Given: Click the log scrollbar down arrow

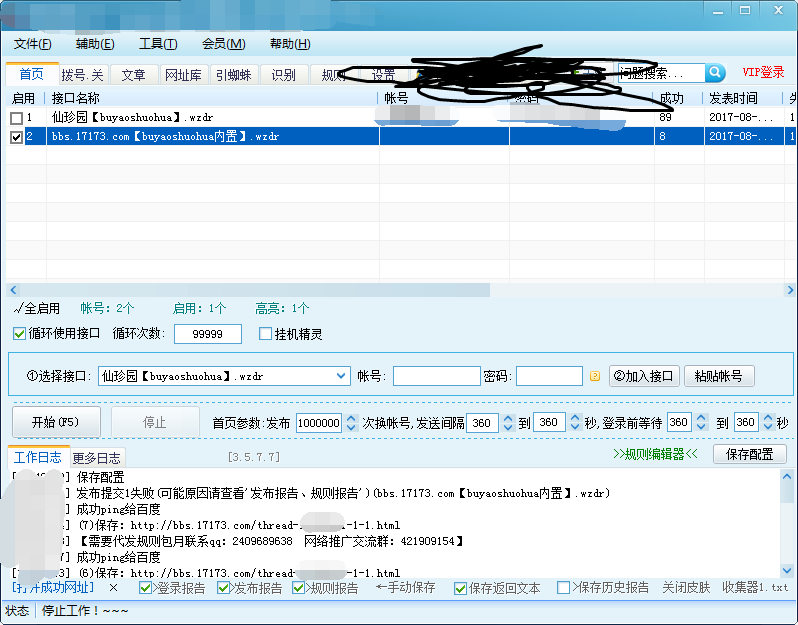Looking at the screenshot, I should coord(787,571).
